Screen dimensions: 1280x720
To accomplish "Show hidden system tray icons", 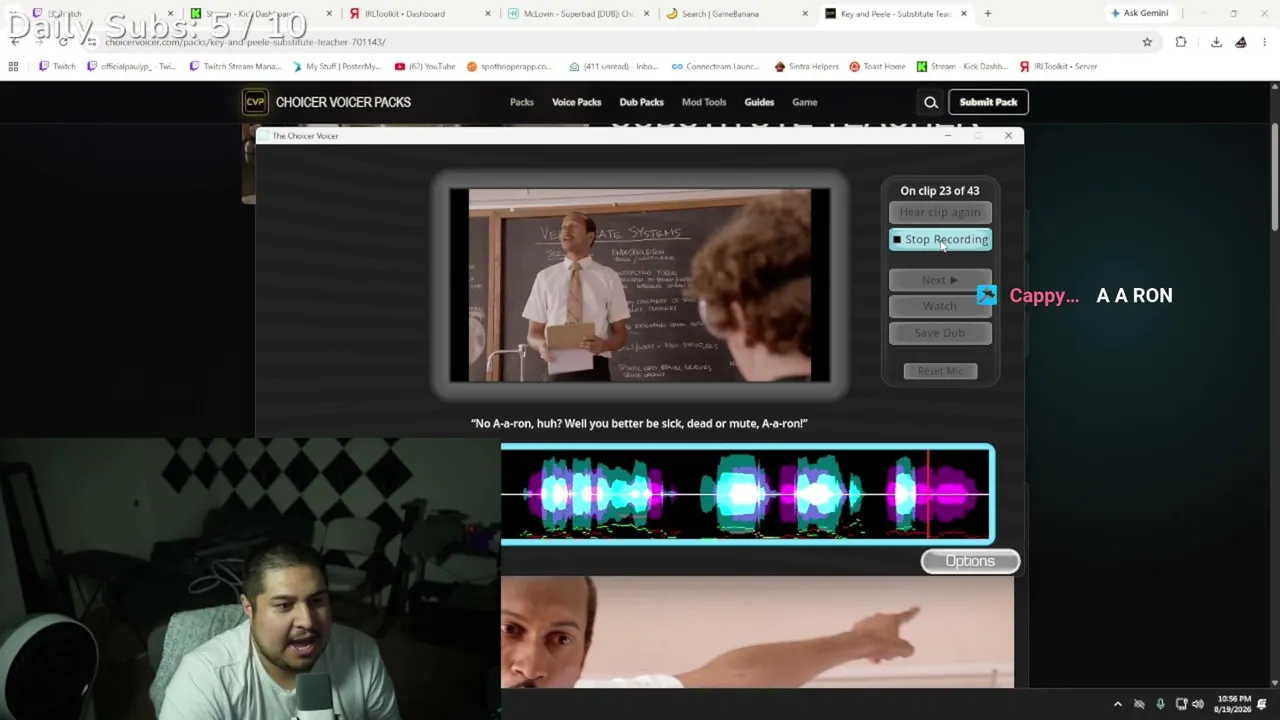I will tap(1118, 704).
